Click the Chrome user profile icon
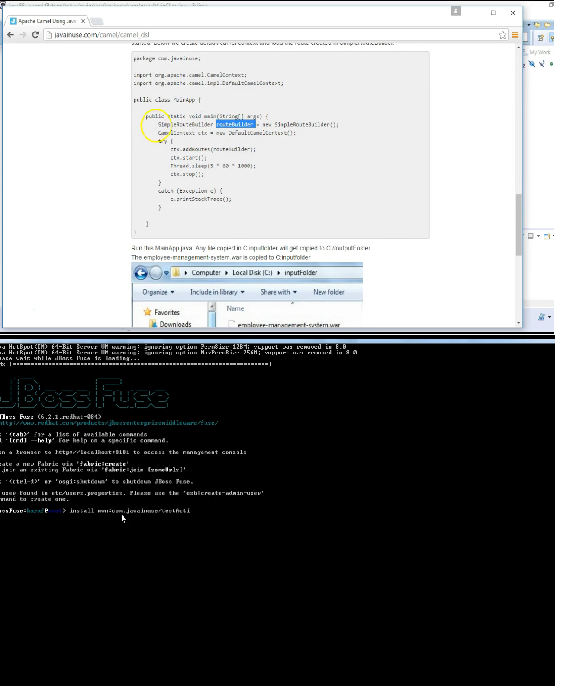Viewport: 567px width, 691px height. click(456, 11)
